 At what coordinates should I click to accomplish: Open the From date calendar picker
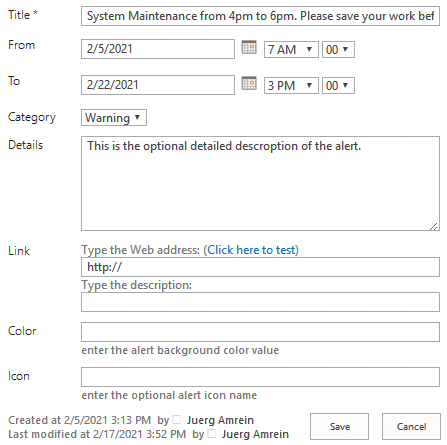[249, 47]
